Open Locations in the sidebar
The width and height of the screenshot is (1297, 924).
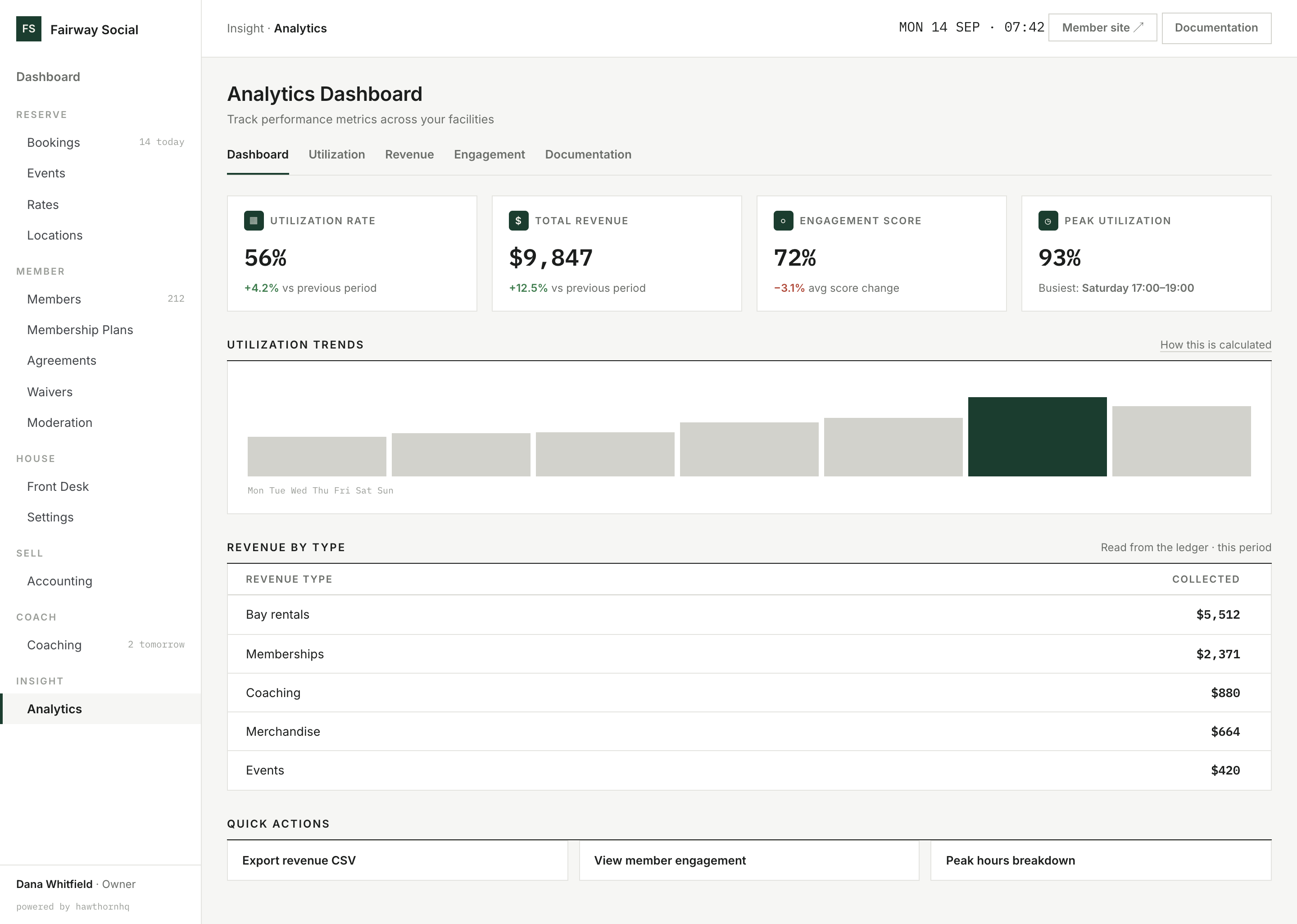click(x=100, y=235)
